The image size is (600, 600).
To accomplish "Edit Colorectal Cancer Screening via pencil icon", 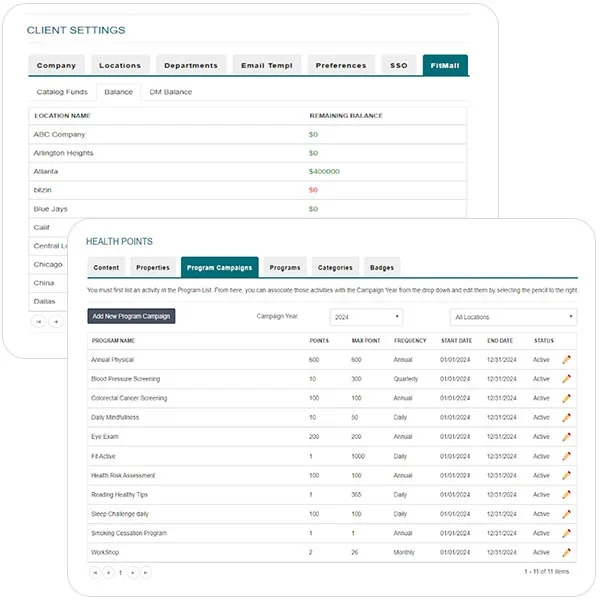I will [x=566, y=398].
